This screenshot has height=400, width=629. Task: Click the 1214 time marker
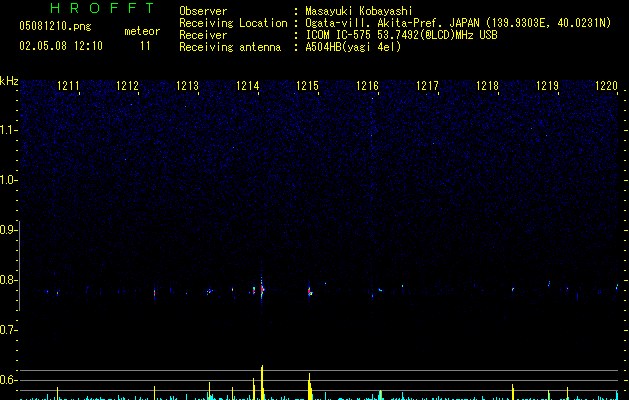pos(248,86)
